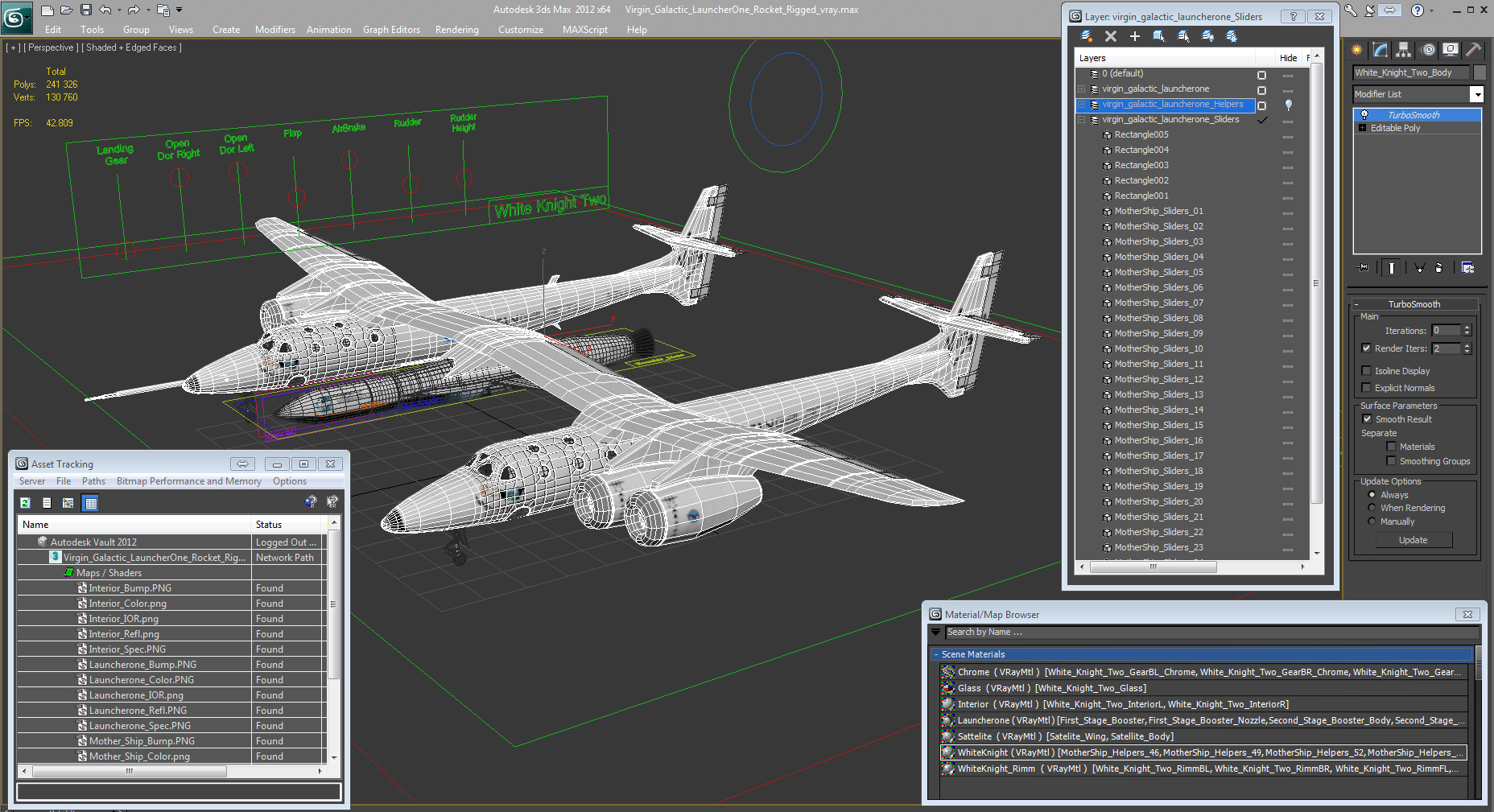Save the scene with the floppy disk icon
Screen dimensions: 1494x812
tap(85, 10)
